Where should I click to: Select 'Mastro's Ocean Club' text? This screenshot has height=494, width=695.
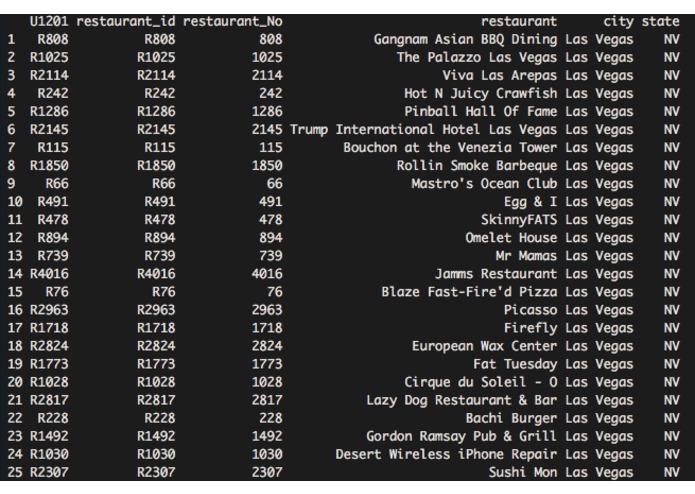pyautogui.click(x=484, y=184)
